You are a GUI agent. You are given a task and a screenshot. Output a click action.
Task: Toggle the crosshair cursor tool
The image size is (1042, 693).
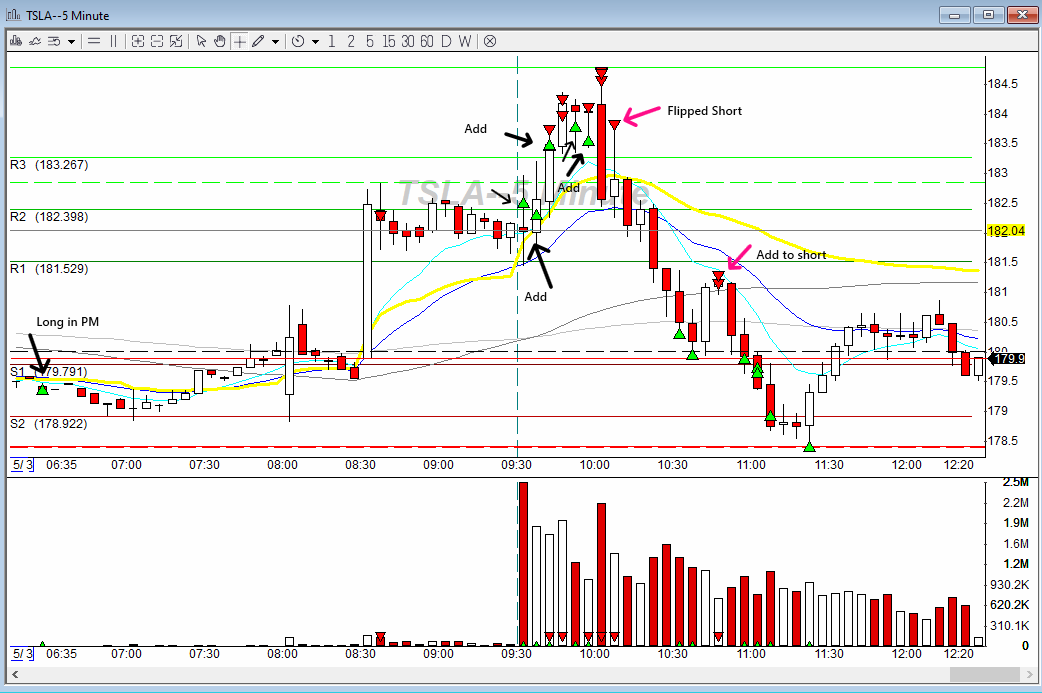pyautogui.click(x=239, y=41)
